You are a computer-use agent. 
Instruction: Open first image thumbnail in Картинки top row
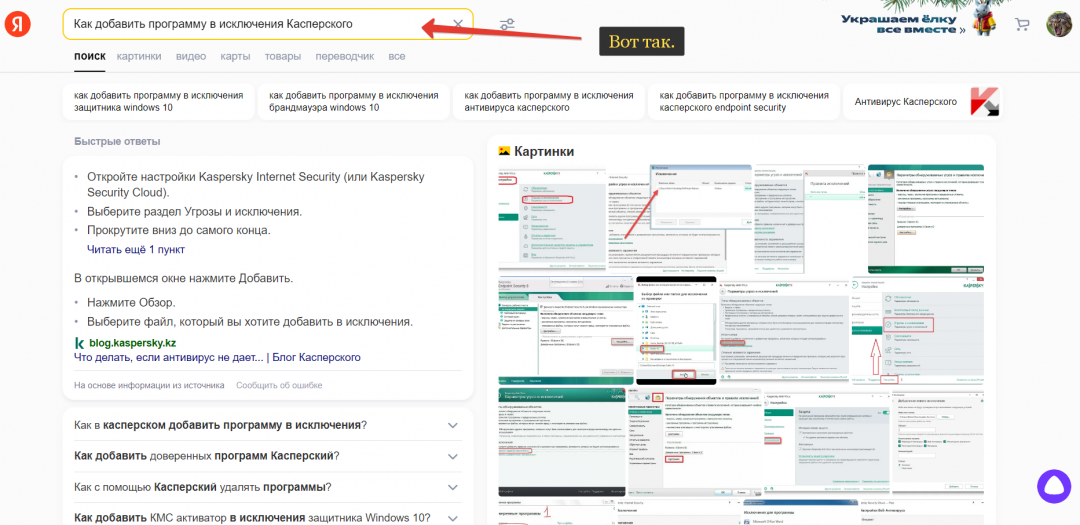point(552,218)
